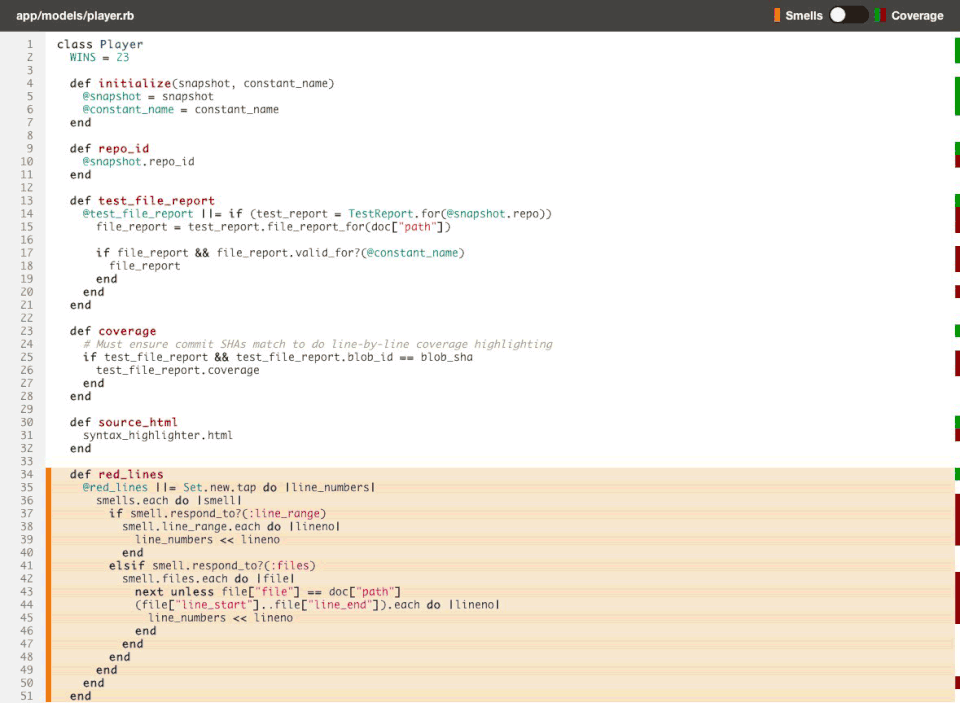This screenshot has width=960, height=703.
Task: Click the orange Smells color indicator
Action: tap(777, 15)
